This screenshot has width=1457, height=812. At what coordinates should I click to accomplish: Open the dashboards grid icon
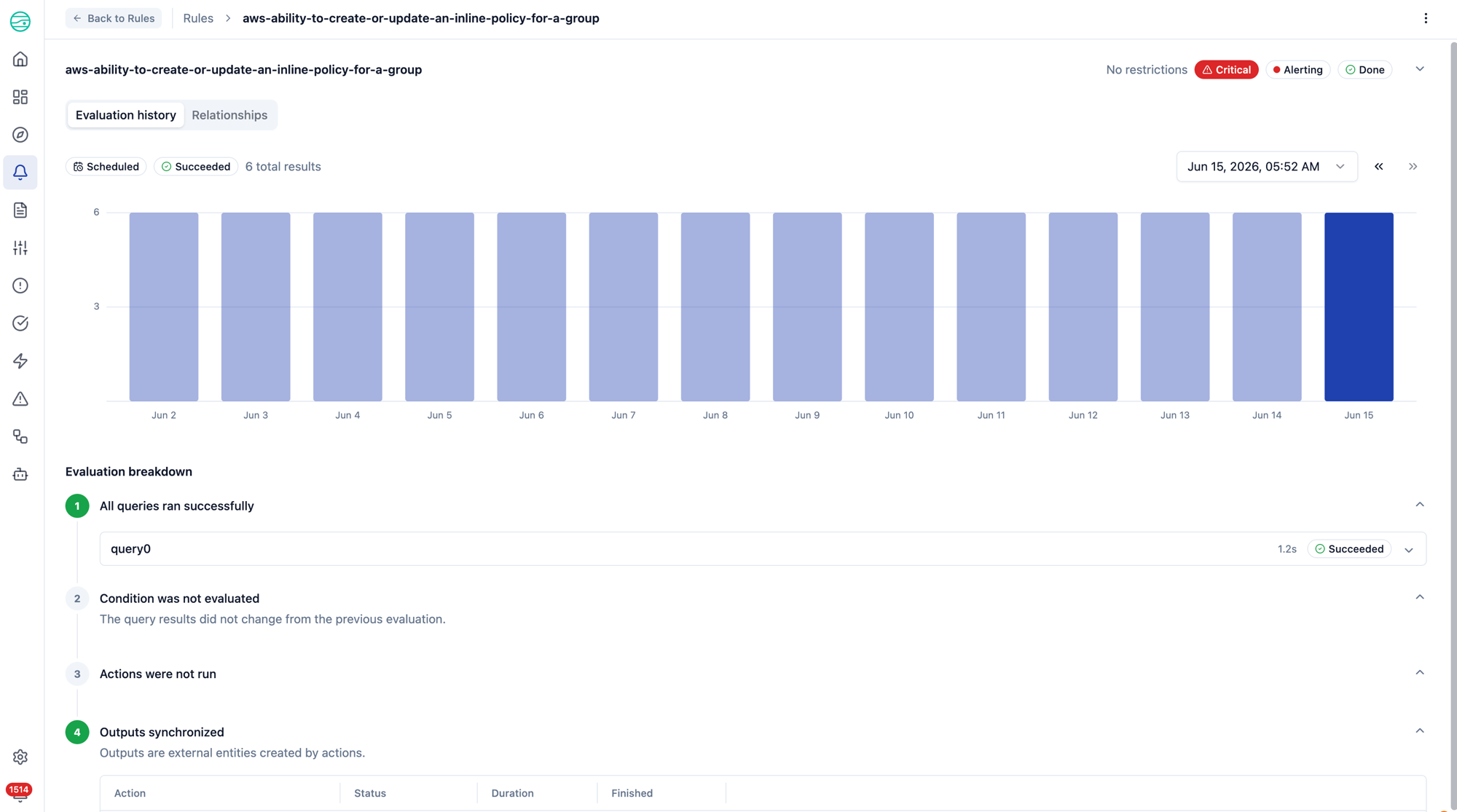[20, 97]
